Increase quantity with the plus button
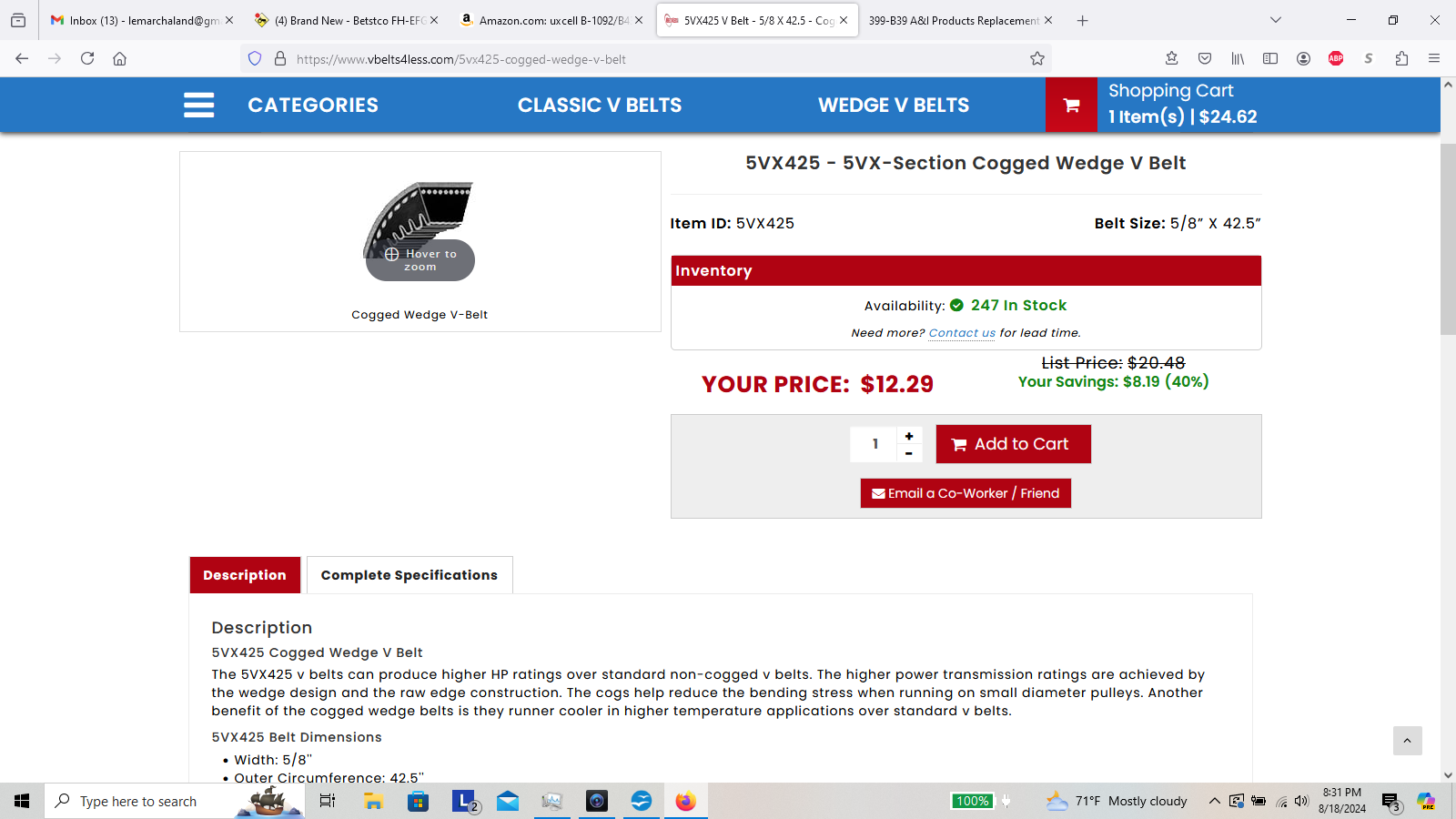1456x819 pixels. pos(909,436)
